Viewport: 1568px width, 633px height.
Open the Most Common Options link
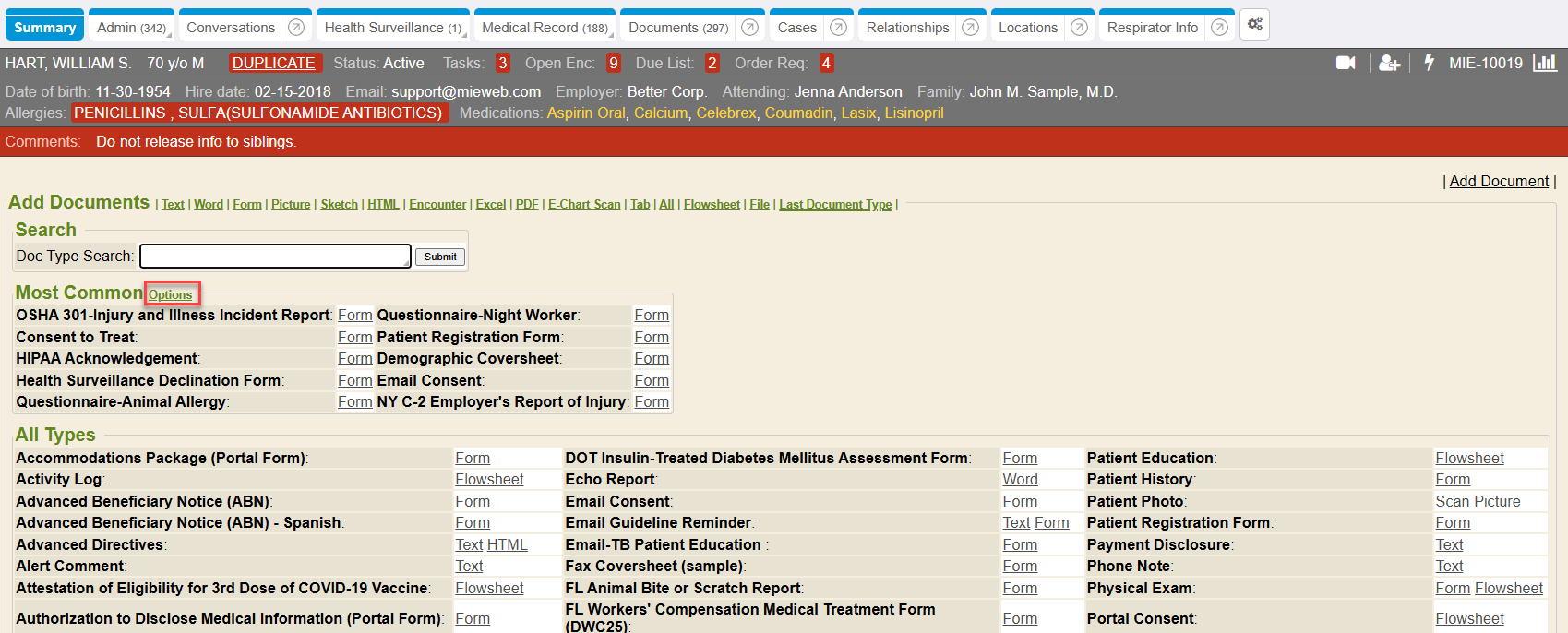pyautogui.click(x=171, y=294)
